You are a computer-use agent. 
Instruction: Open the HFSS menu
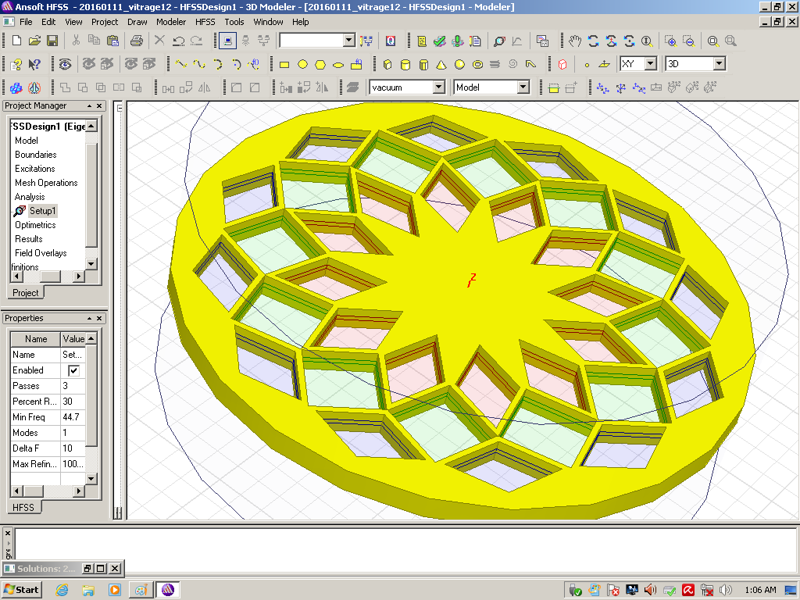pyautogui.click(x=204, y=21)
